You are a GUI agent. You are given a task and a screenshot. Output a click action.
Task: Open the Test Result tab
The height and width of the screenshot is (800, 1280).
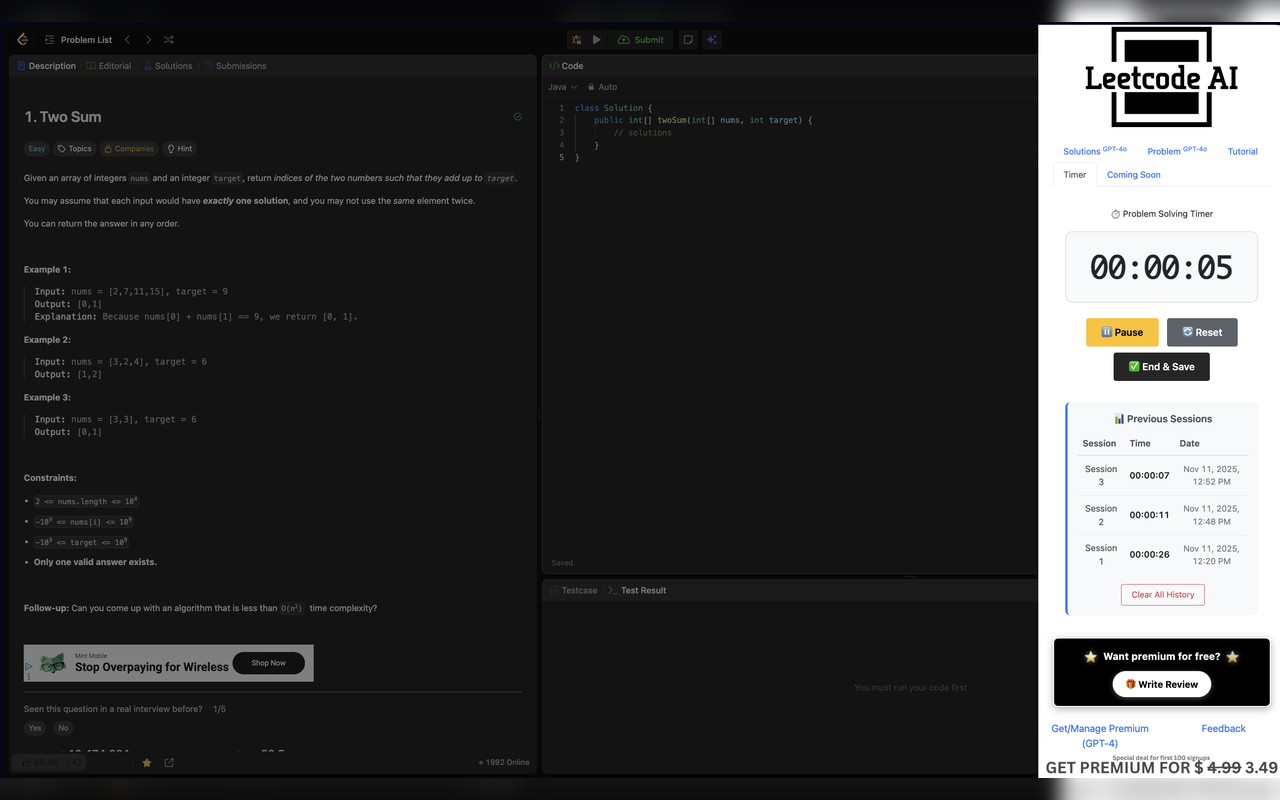pos(637,590)
